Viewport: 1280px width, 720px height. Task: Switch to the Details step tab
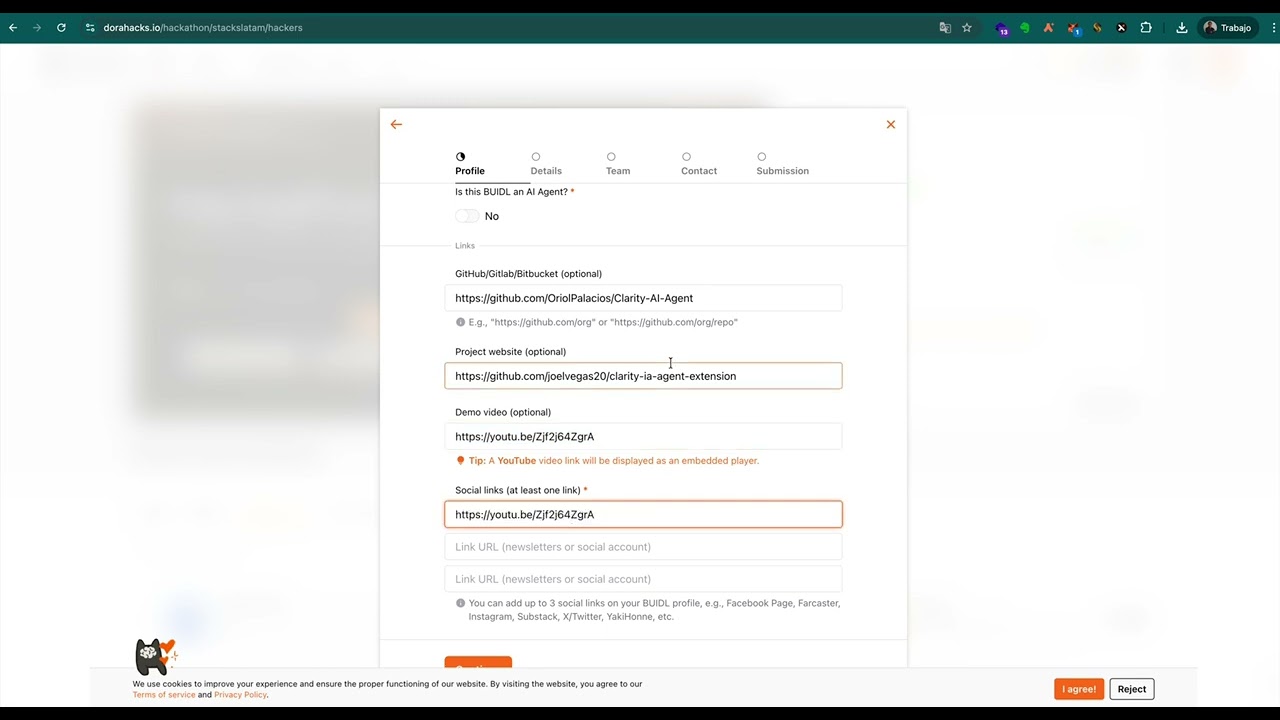pyautogui.click(x=546, y=164)
